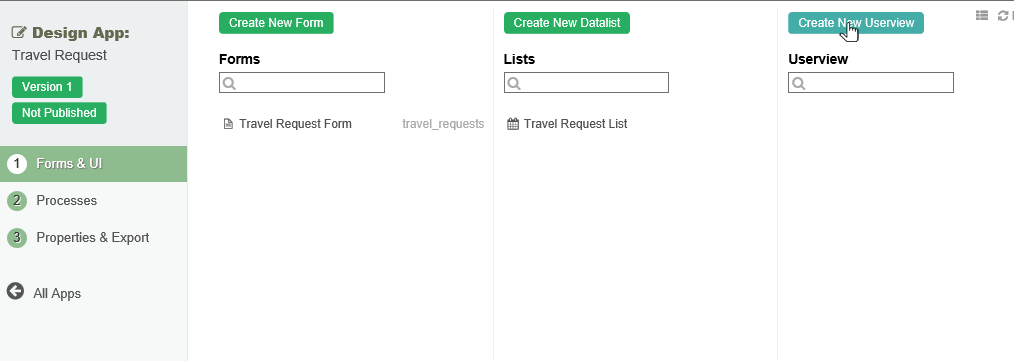Click the number 2 circle beside Processes
The height and width of the screenshot is (361, 1014).
(17, 201)
